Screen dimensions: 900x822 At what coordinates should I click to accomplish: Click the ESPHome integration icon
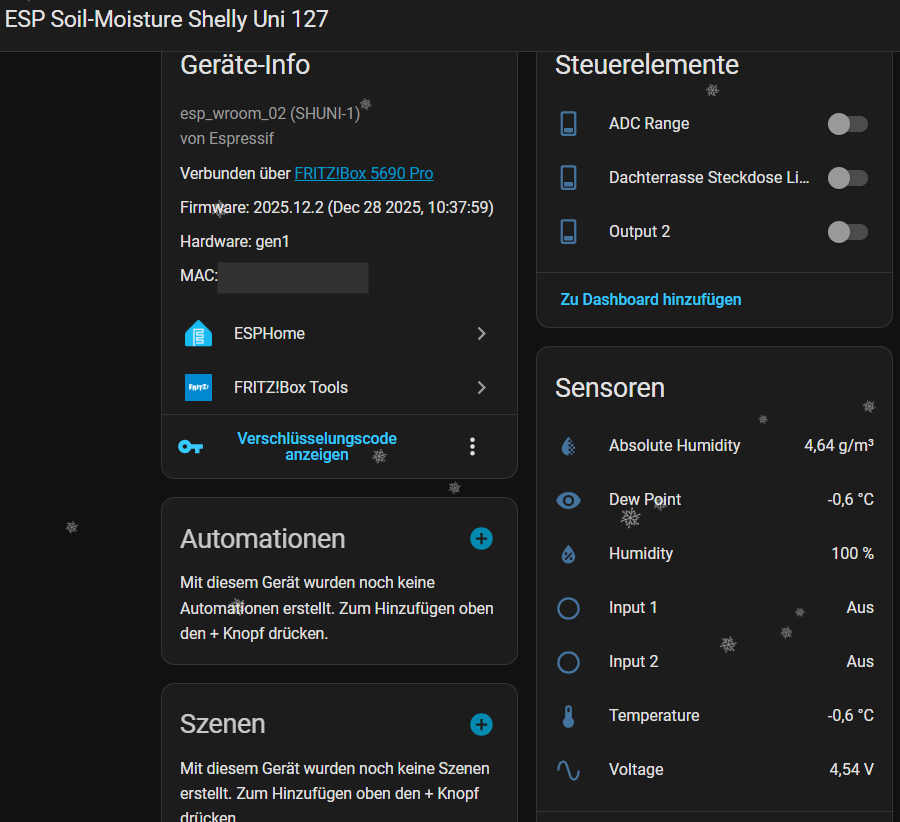[198, 333]
